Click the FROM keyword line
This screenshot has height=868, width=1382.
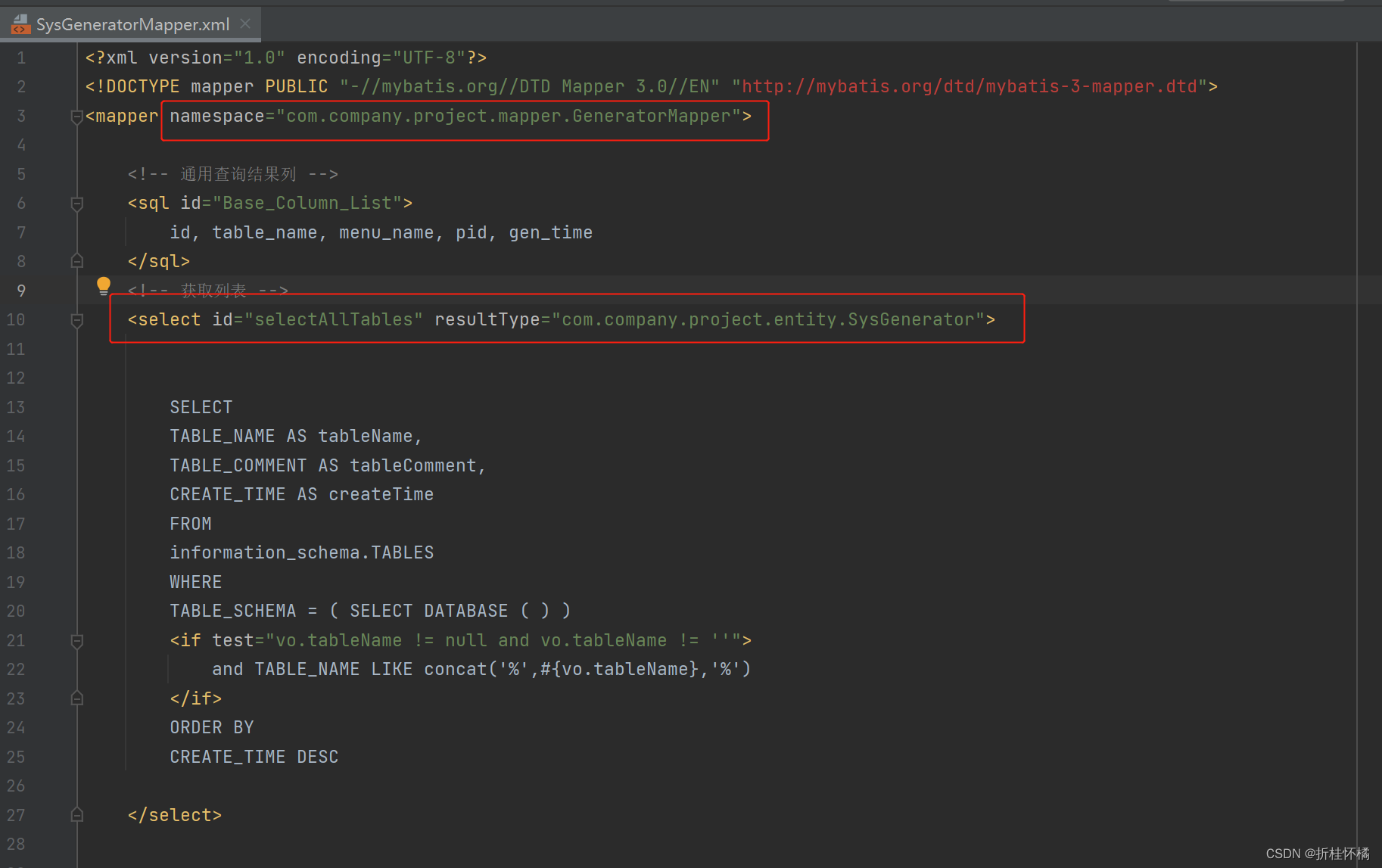tap(190, 524)
